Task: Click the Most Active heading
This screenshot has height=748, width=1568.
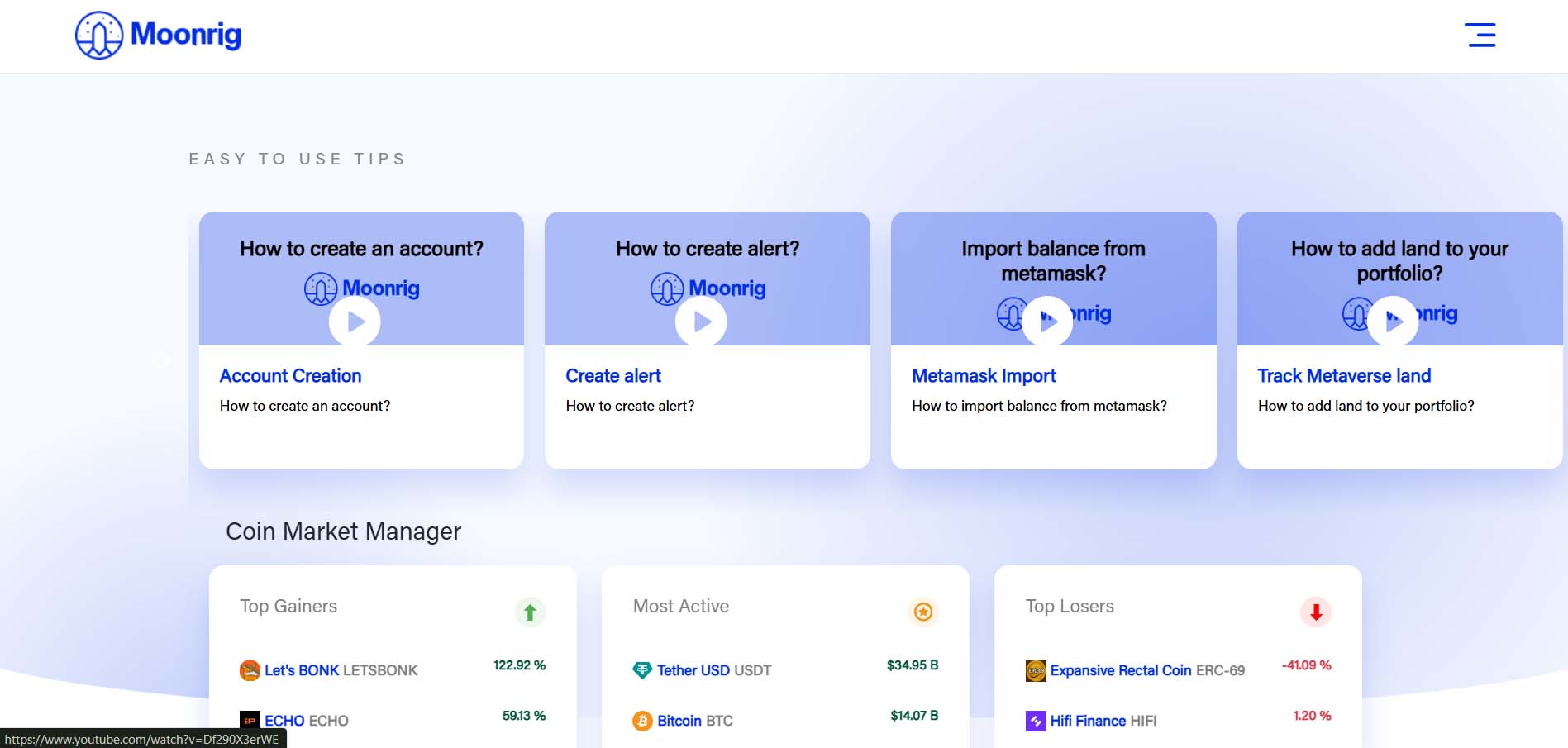Action: (681, 607)
